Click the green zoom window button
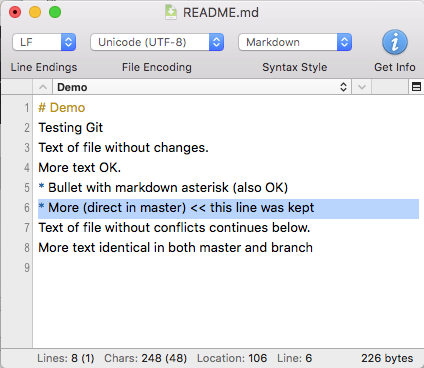Screen dimensions: 424x368 point(55,12)
